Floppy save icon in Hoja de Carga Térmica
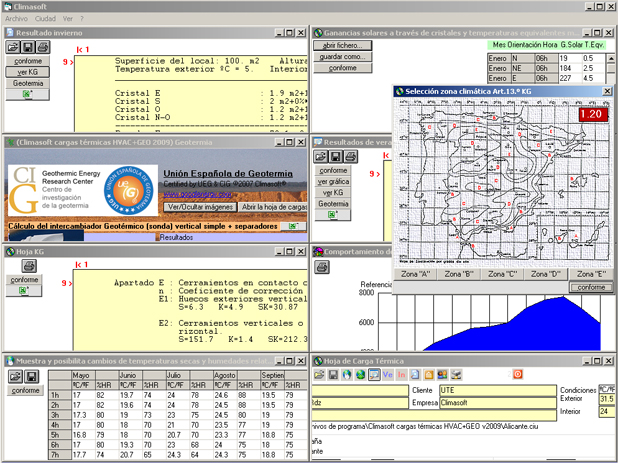 coord(333,375)
